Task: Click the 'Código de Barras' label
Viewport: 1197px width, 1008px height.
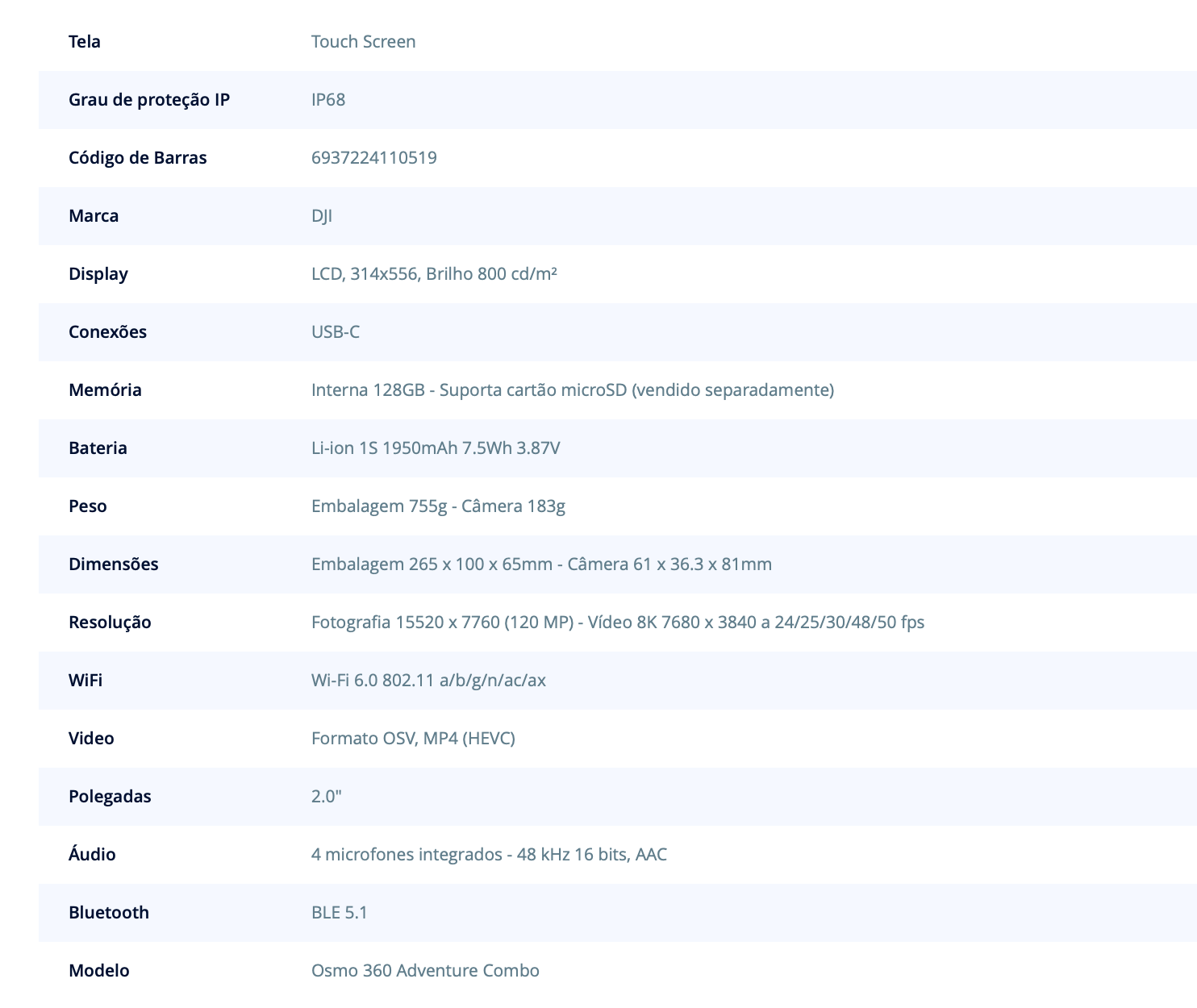Action: (x=138, y=158)
